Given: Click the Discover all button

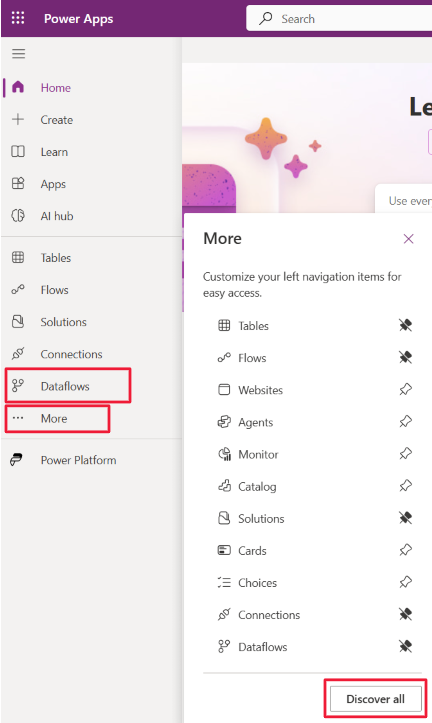Looking at the screenshot, I should click(x=376, y=699).
